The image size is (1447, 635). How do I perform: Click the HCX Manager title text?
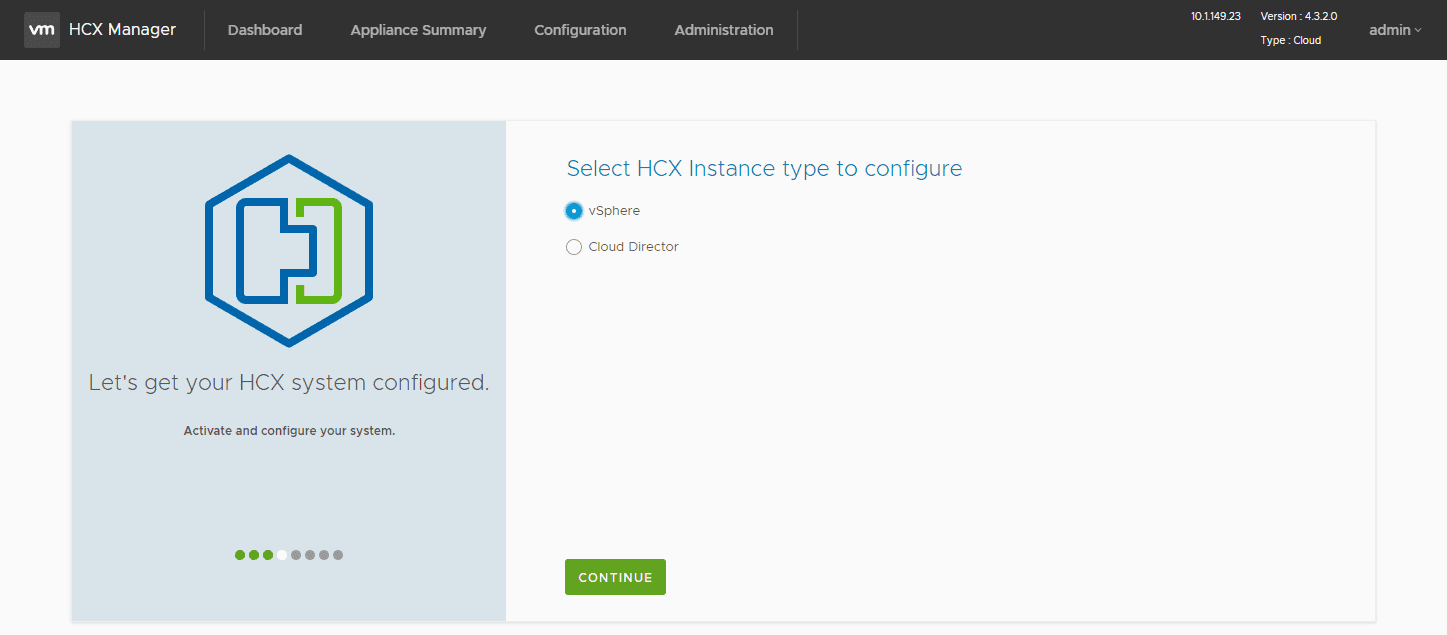(122, 30)
